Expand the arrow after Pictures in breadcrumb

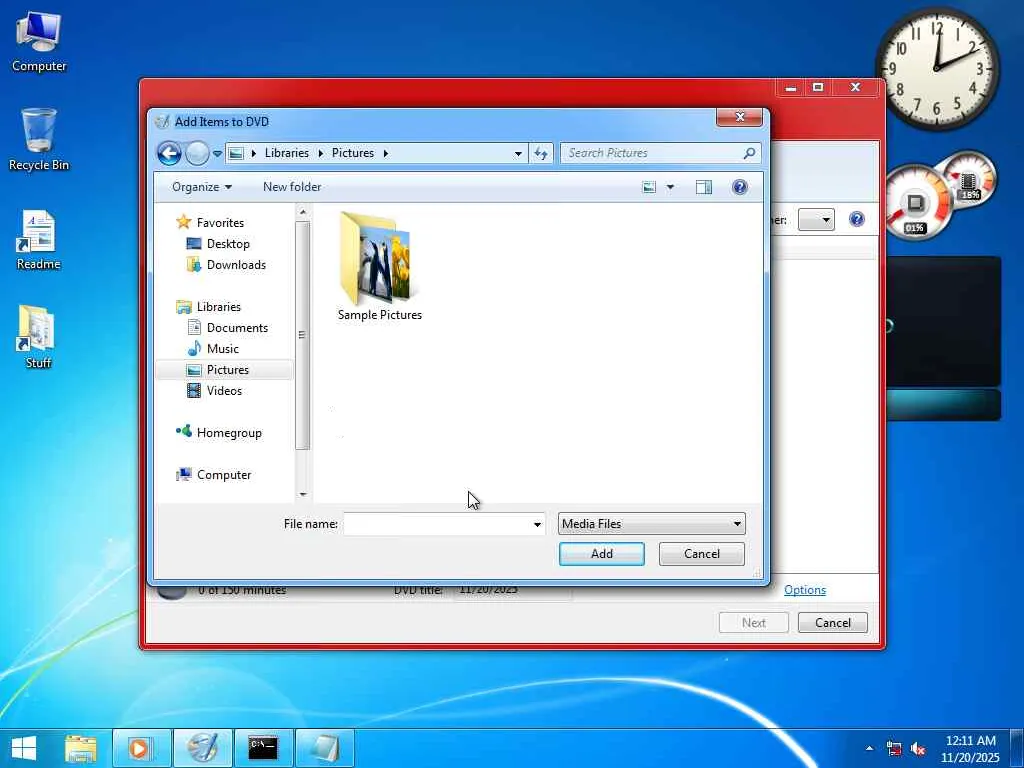click(x=385, y=153)
